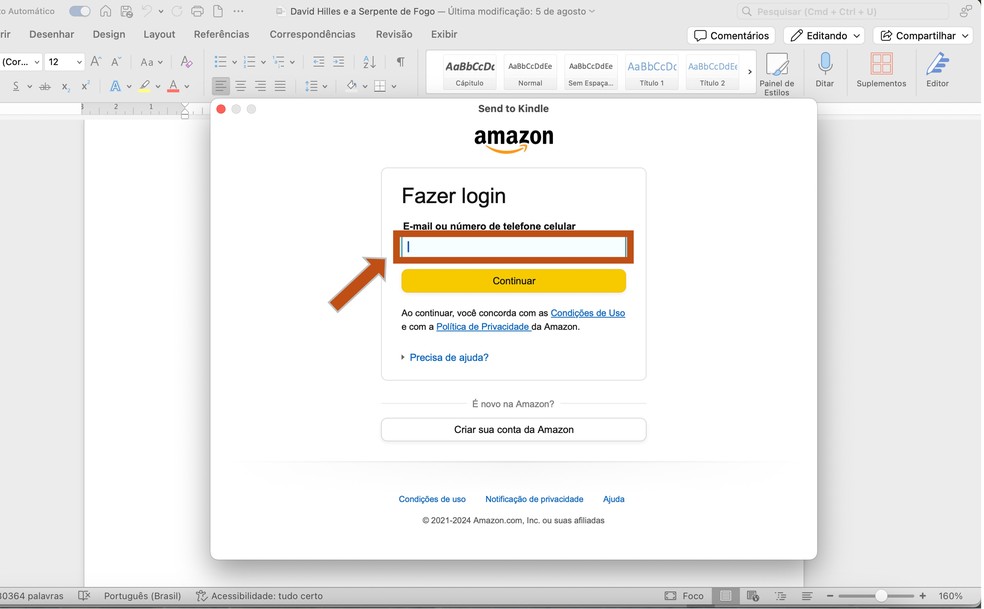
Task: Show paragraph marks pilcrow
Action: coord(400,62)
